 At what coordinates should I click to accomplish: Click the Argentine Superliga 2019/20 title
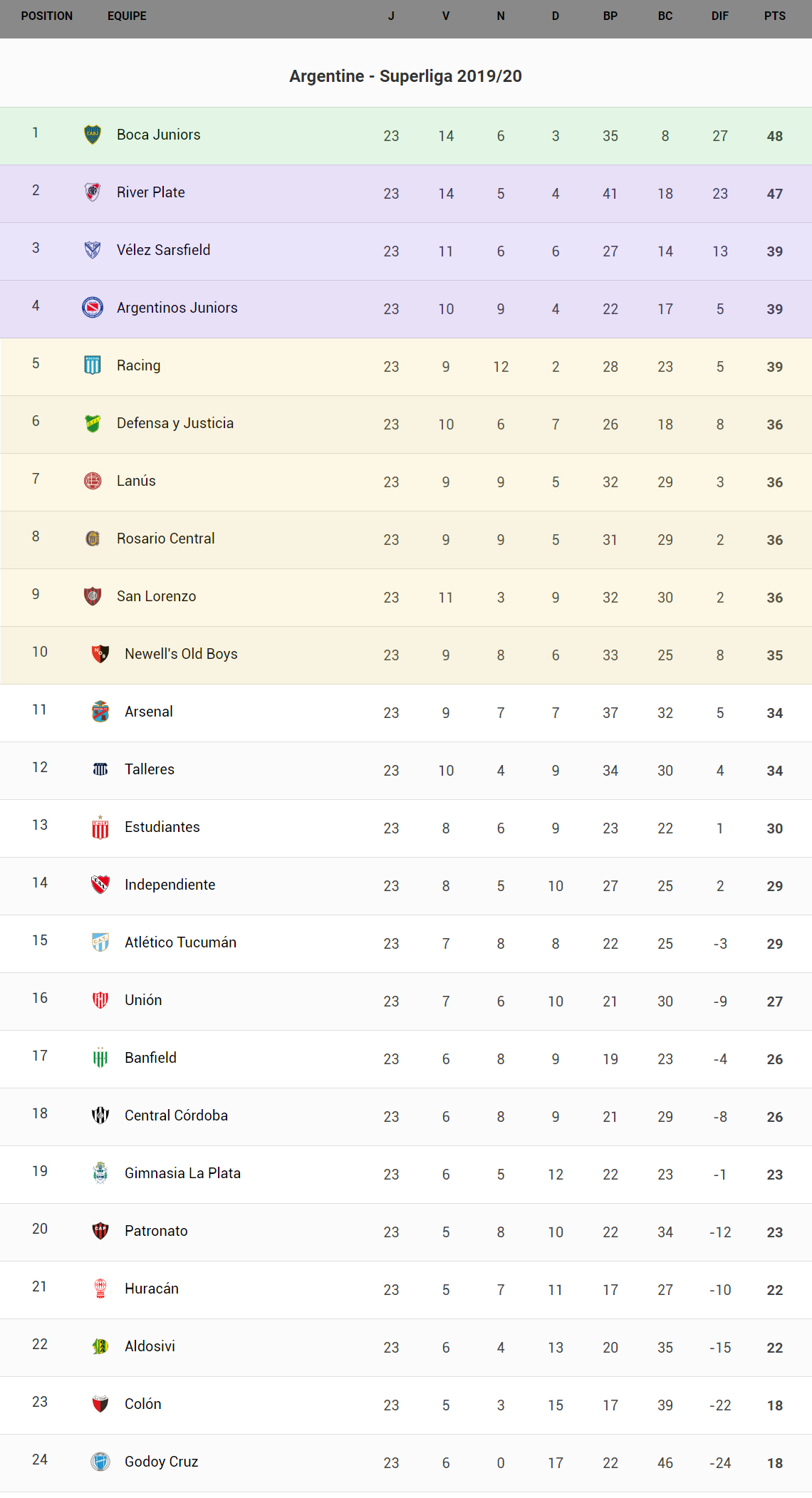(405, 76)
